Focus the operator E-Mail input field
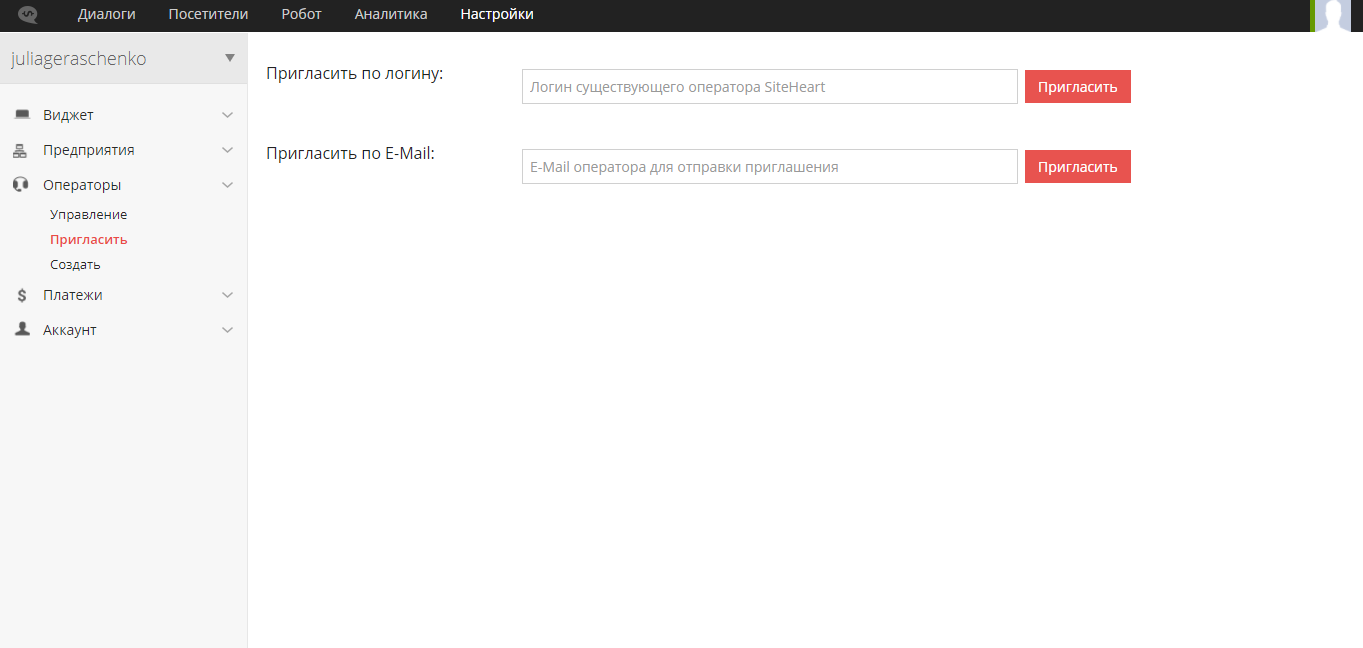 pos(770,166)
